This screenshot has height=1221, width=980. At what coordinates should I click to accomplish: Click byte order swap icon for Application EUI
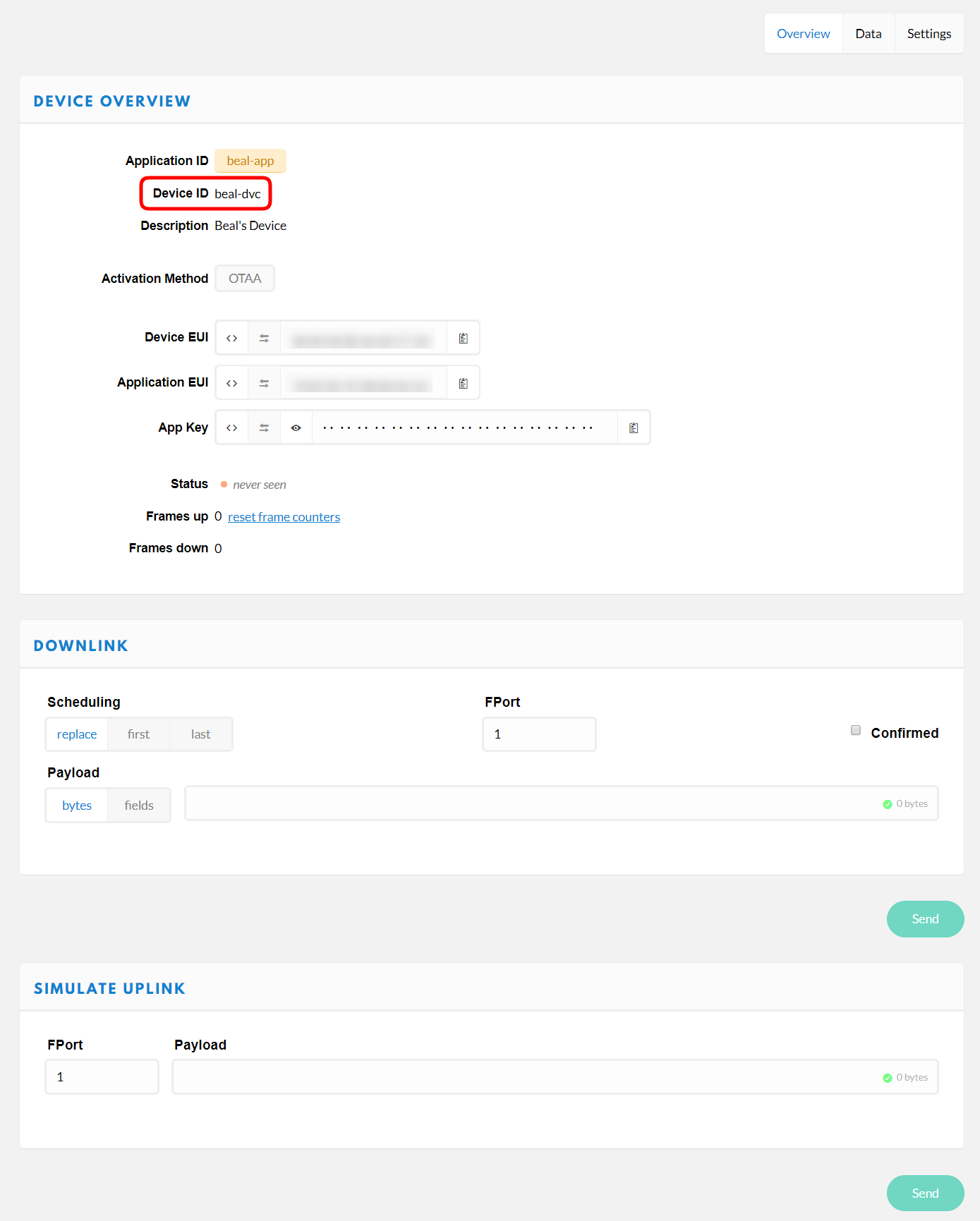(264, 384)
